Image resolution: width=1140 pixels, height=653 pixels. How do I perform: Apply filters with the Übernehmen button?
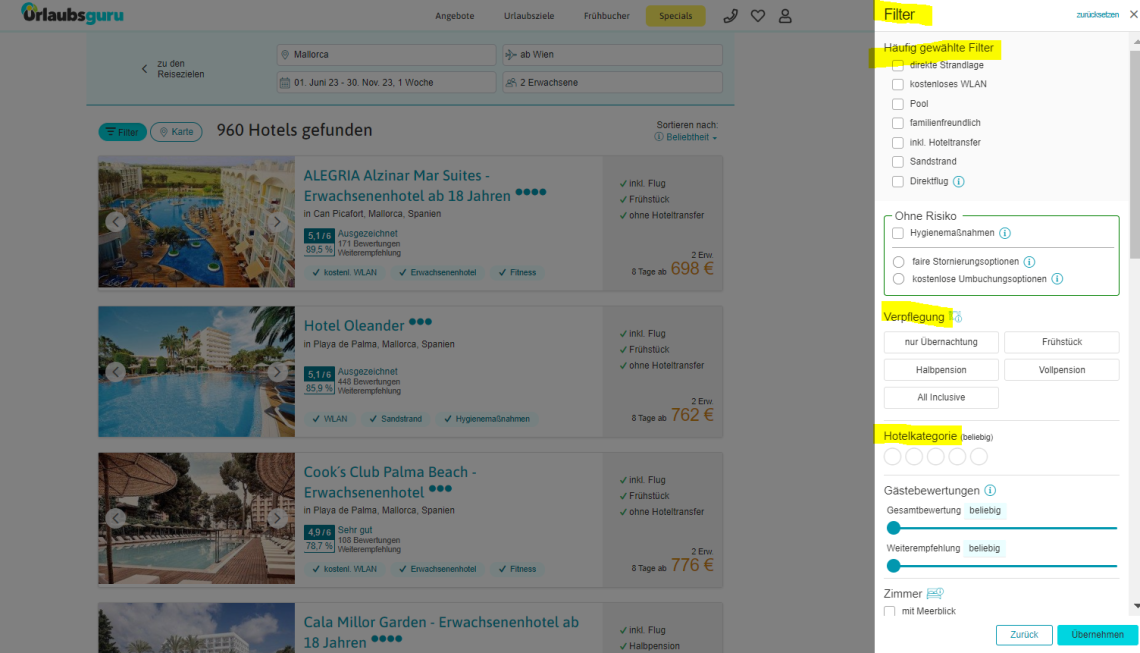point(1097,634)
